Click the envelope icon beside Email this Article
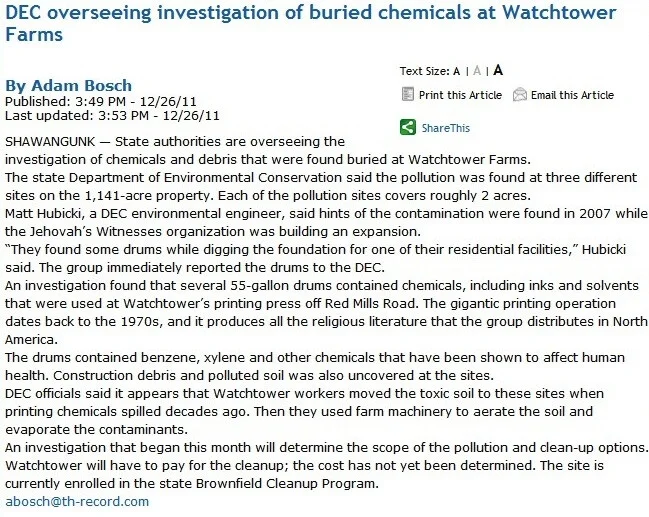 click(x=519, y=95)
